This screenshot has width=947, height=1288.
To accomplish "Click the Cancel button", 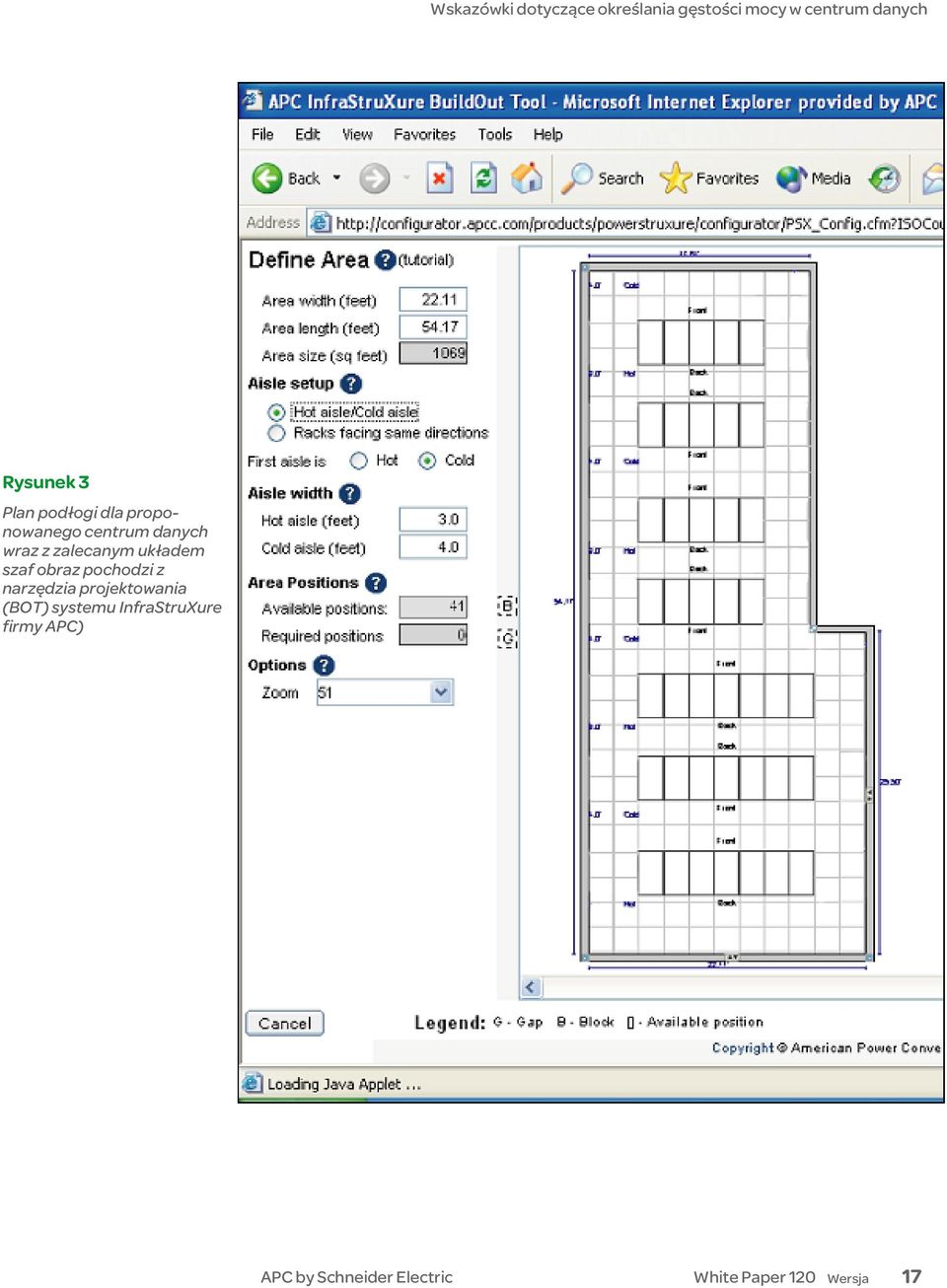I will click(x=284, y=1024).
